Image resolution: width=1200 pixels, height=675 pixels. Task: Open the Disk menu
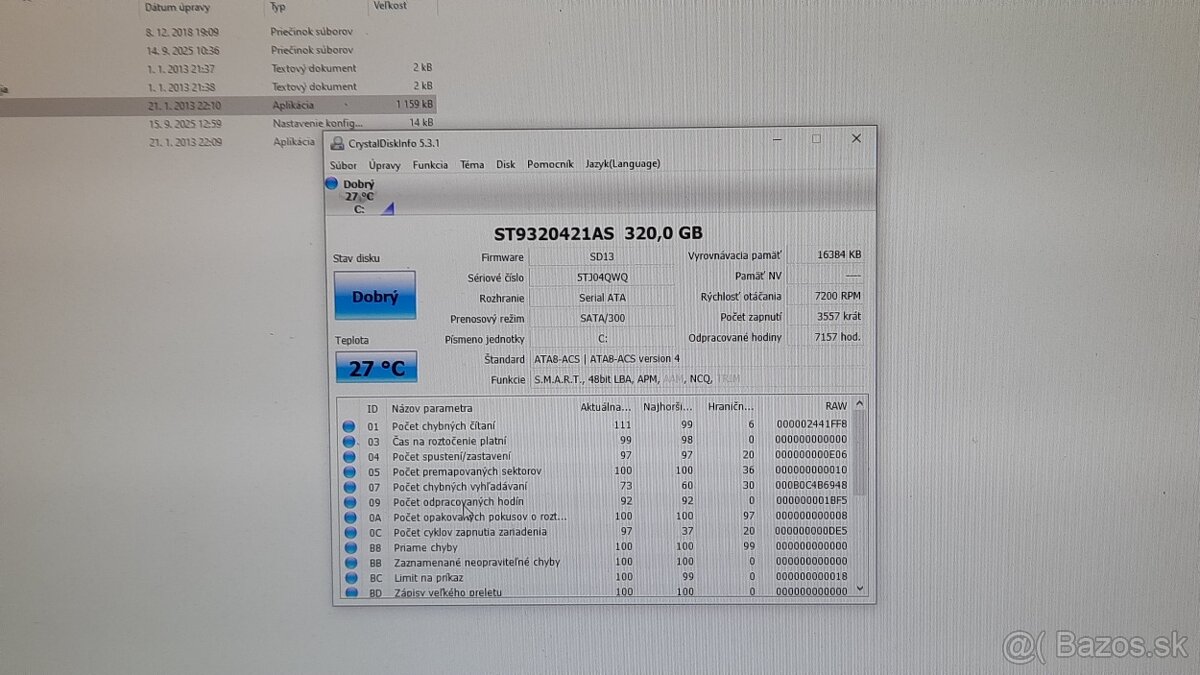point(505,164)
